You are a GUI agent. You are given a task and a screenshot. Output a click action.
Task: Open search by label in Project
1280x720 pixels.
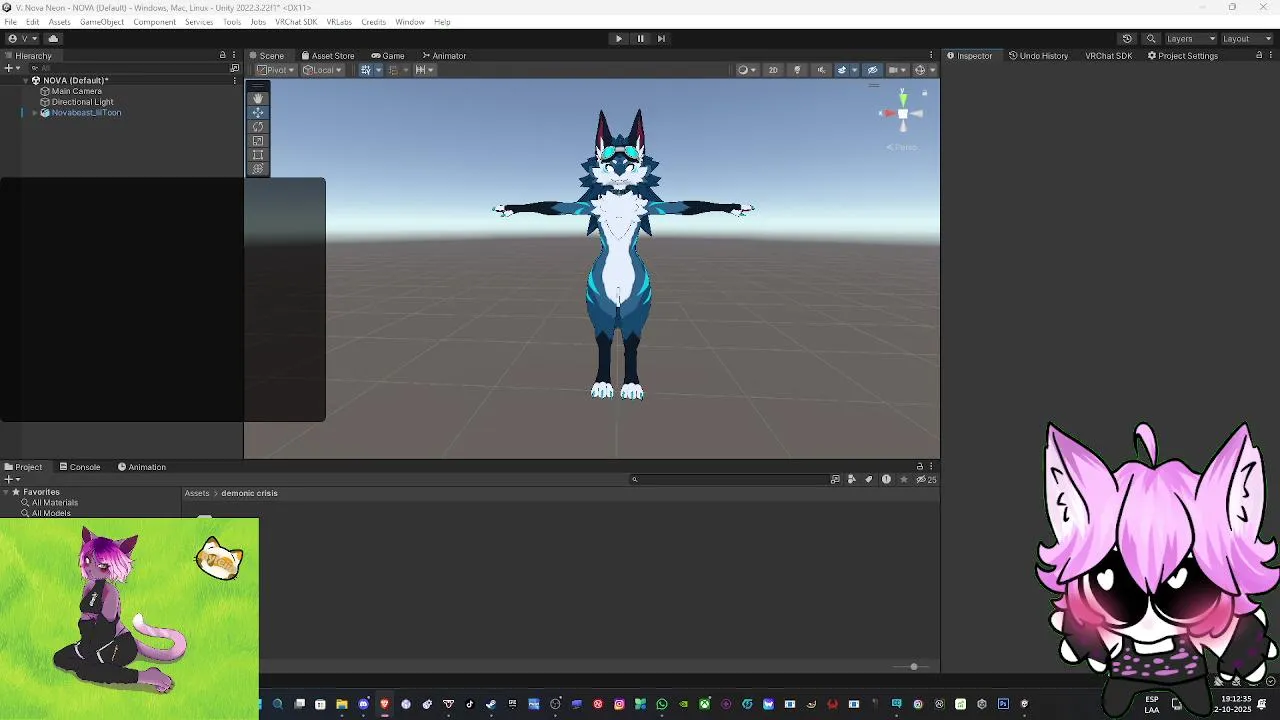click(869, 479)
